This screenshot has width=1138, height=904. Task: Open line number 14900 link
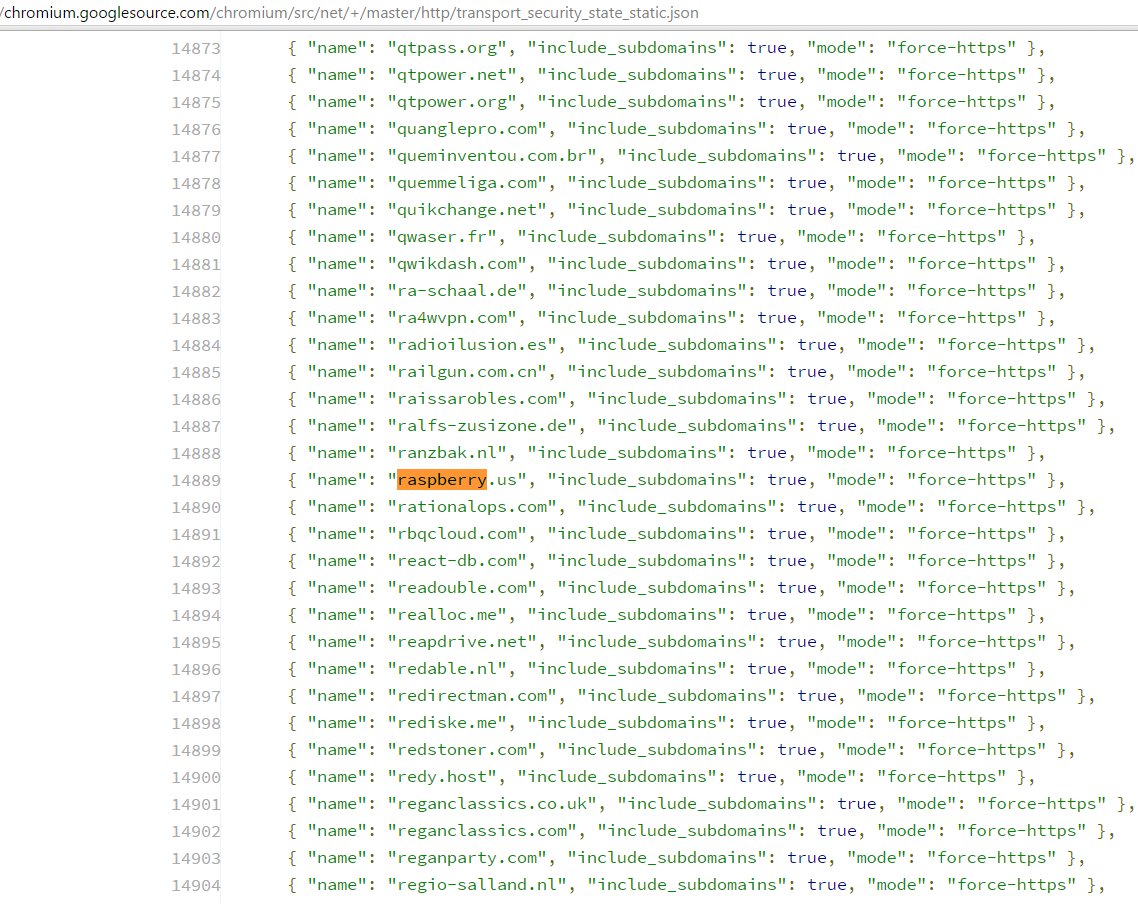pos(196,777)
